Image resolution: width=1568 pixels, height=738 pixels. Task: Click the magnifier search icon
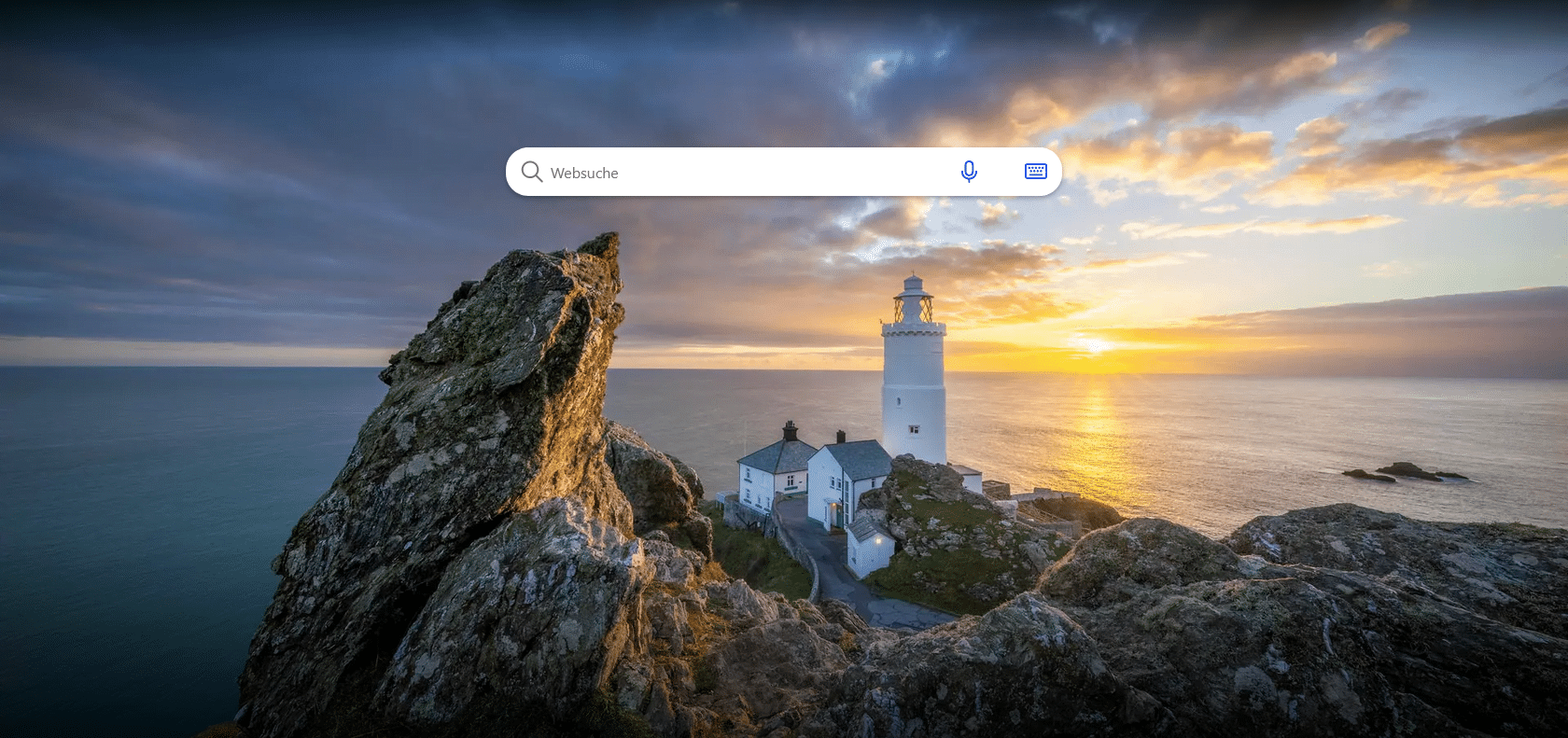tap(532, 172)
